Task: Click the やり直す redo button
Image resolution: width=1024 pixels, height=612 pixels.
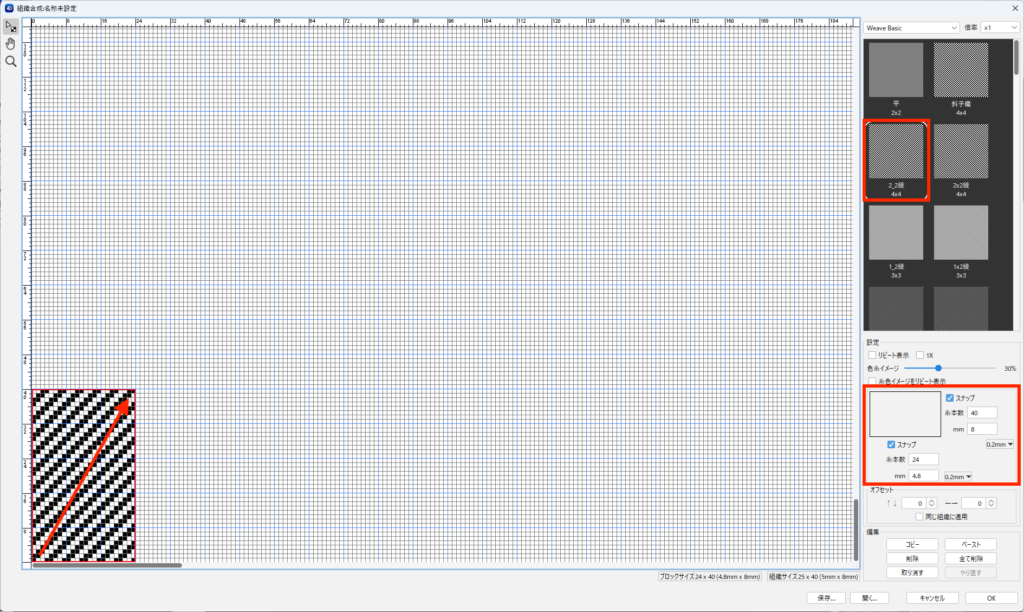Action: click(x=970, y=573)
